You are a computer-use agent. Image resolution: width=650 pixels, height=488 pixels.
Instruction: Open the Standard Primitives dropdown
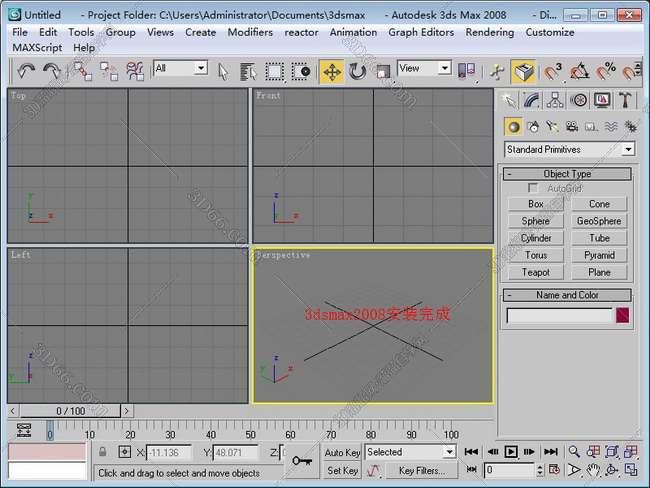(570, 149)
